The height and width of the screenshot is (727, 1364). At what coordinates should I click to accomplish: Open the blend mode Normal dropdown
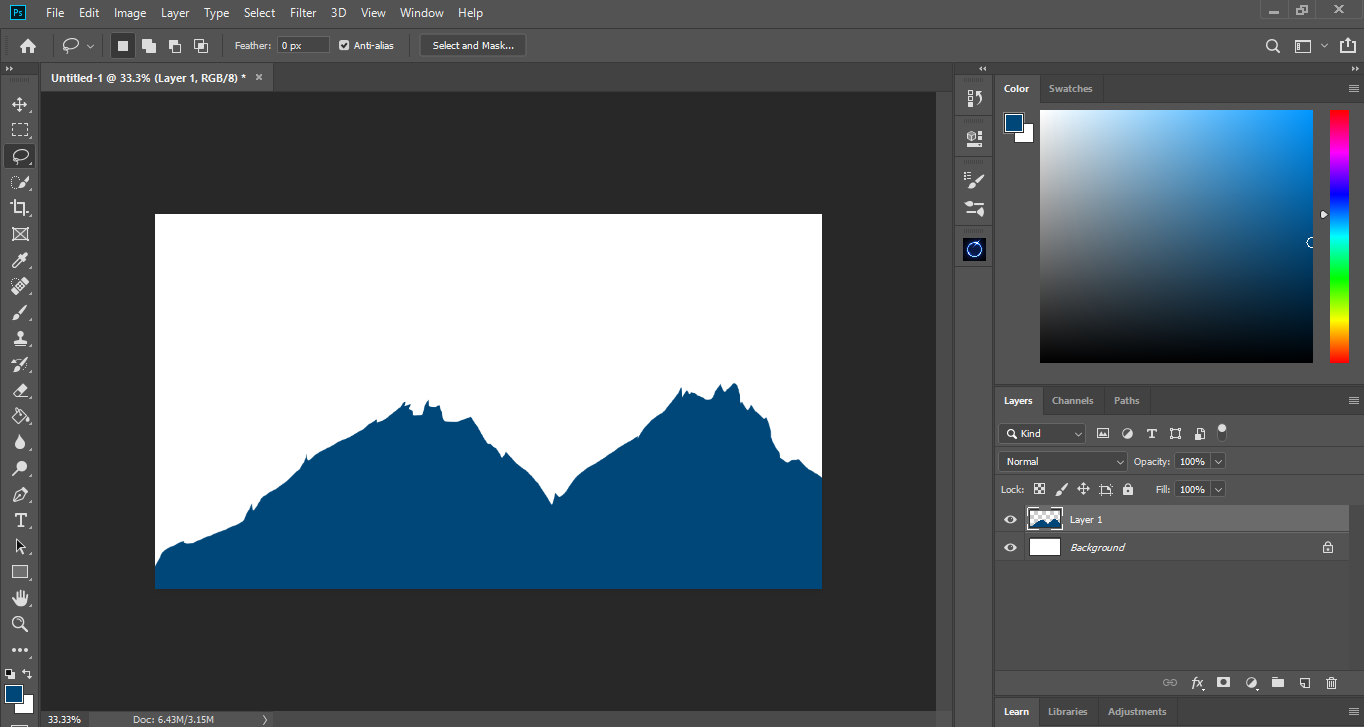pyautogui.click(x=1063, y=462)
